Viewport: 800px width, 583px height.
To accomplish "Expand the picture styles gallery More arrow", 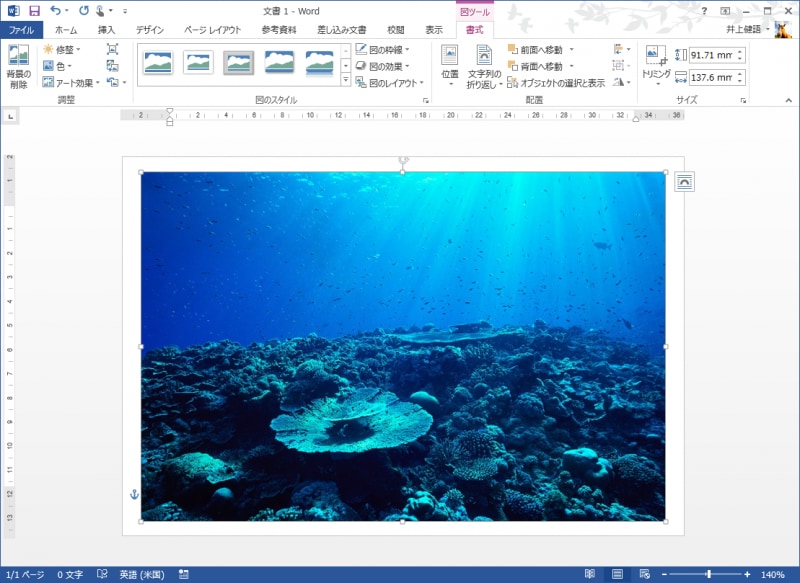I will (345, 81).
